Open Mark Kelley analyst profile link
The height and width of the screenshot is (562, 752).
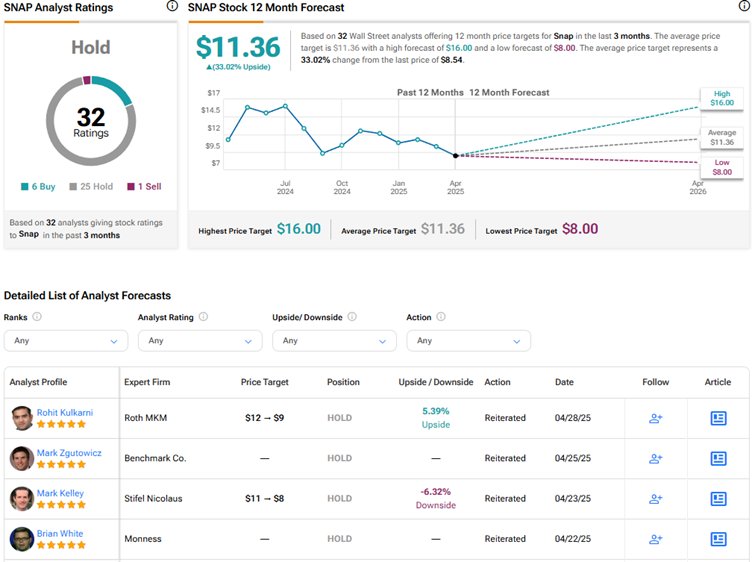click(60, 493)
